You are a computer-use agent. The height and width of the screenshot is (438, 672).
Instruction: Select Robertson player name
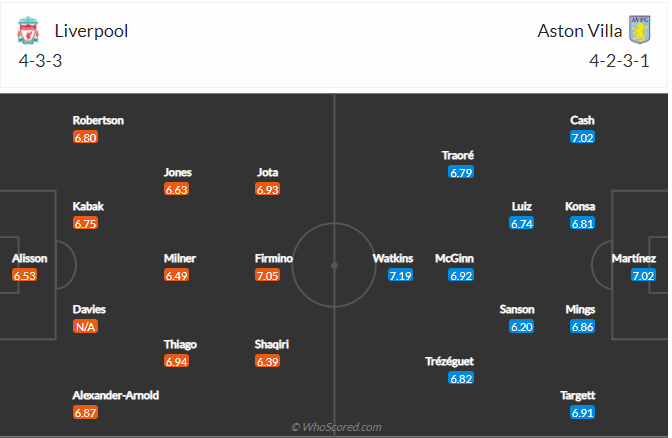tap(98, 120)
